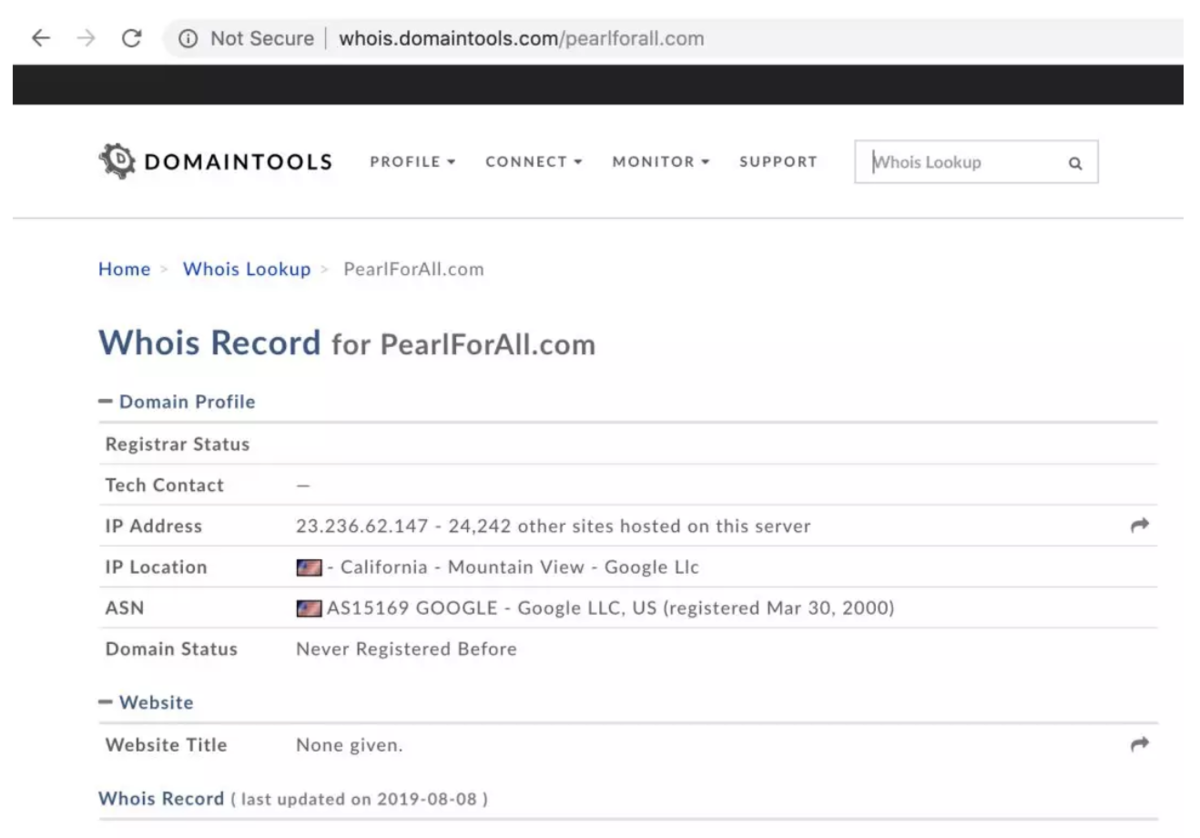Open the PROFILE dropdown menu
1200x838 pixels.
tap(413, 162)
